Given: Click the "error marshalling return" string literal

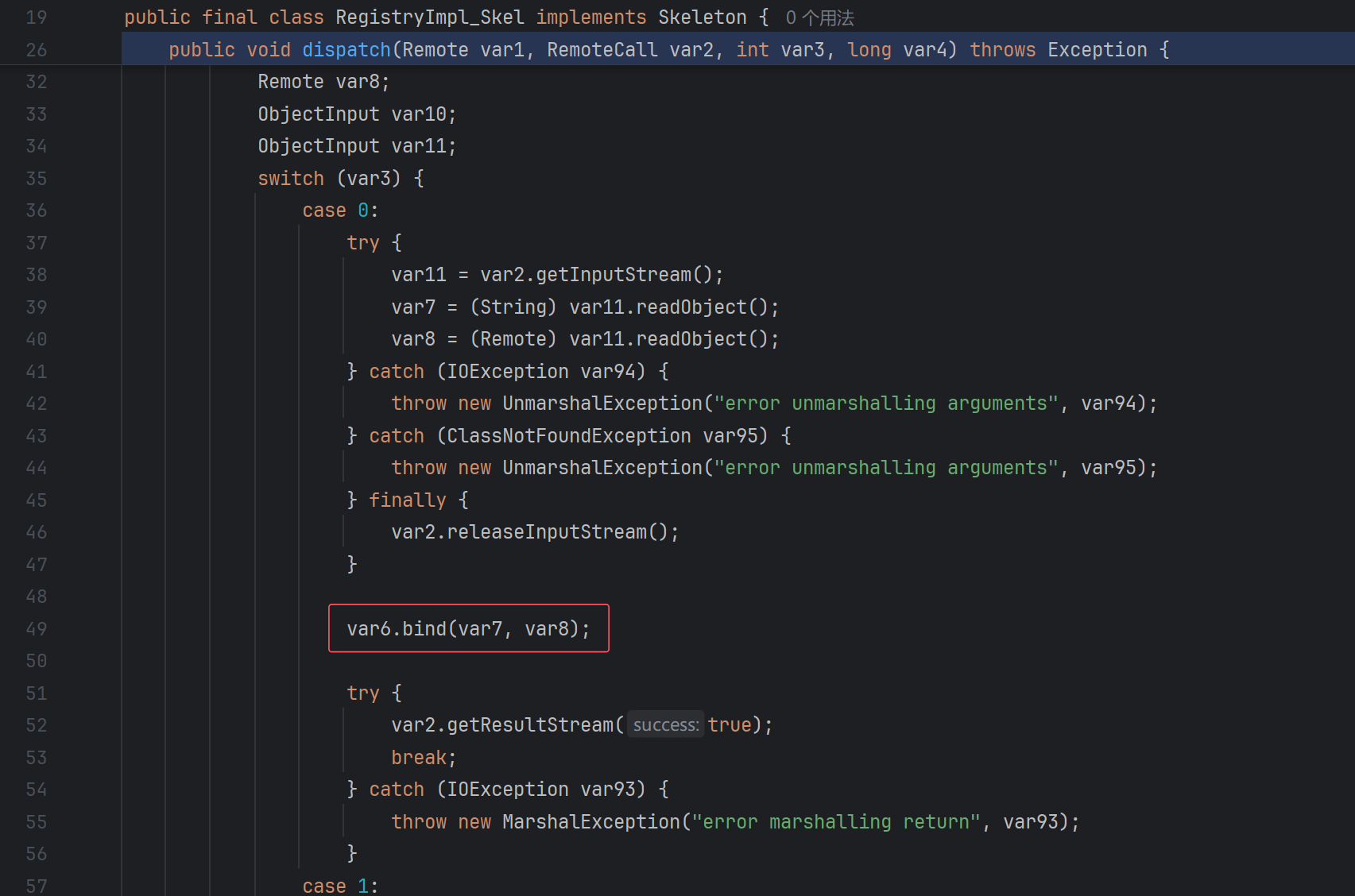Looking at the screenshot, I should (x=834, y=822).
